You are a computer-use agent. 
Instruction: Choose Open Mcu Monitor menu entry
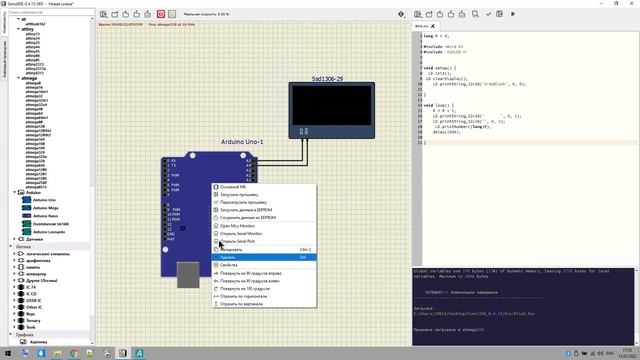point(264,226)
